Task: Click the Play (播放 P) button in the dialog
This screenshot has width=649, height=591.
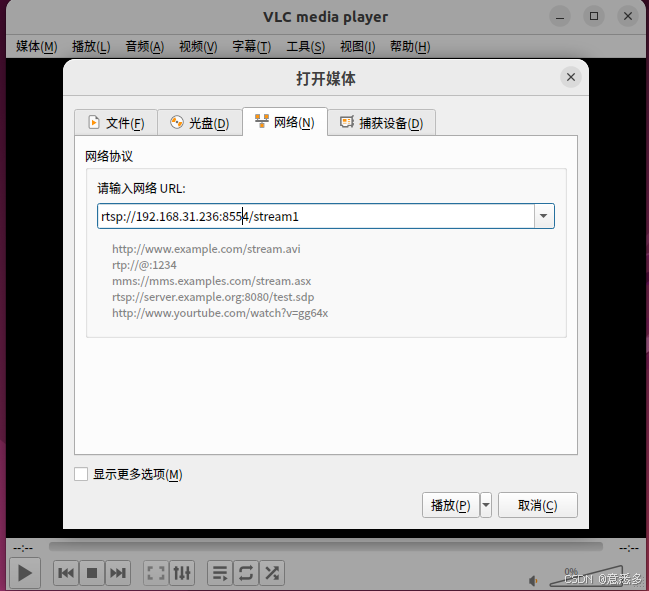Action: pyautogui.click(x=451, y=505)
